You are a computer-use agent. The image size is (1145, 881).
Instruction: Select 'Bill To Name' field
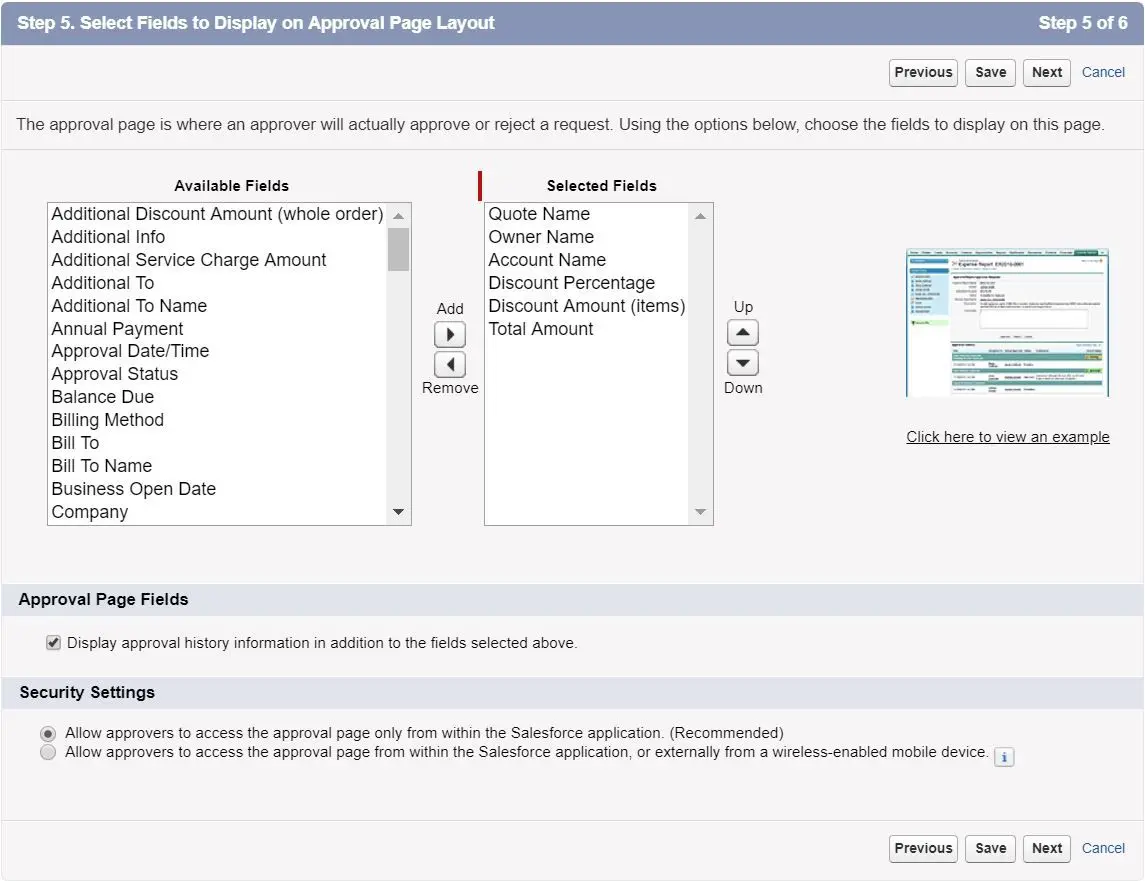point(217,466)
